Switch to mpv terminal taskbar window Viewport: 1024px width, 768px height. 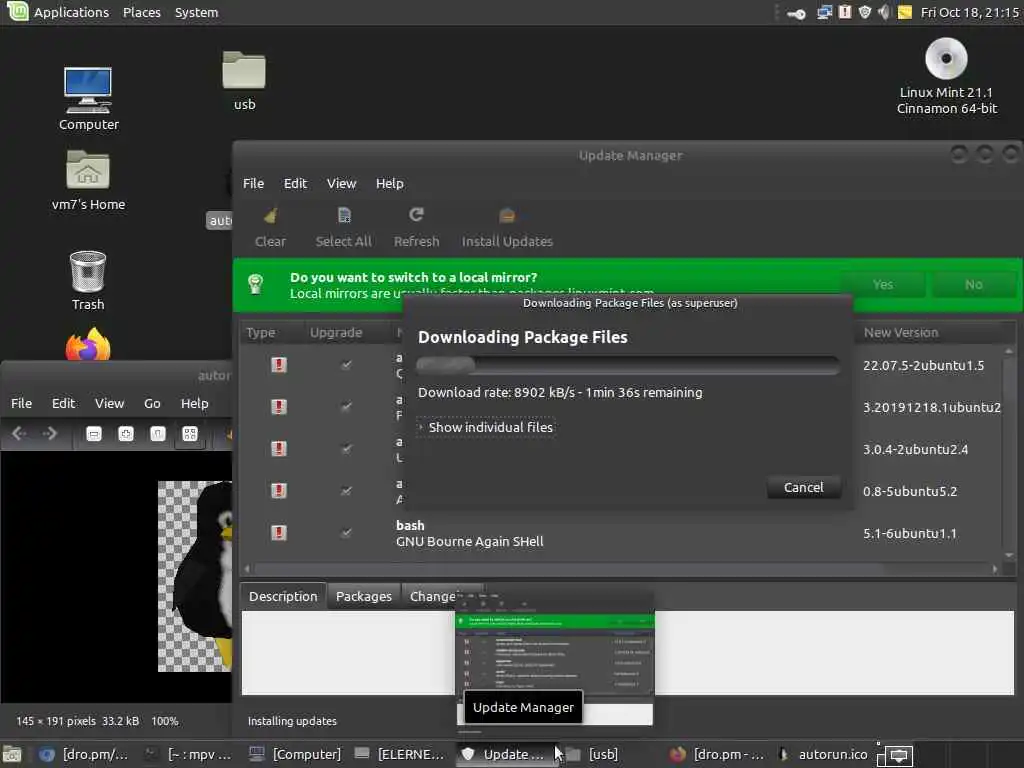(x=189, y=754)
